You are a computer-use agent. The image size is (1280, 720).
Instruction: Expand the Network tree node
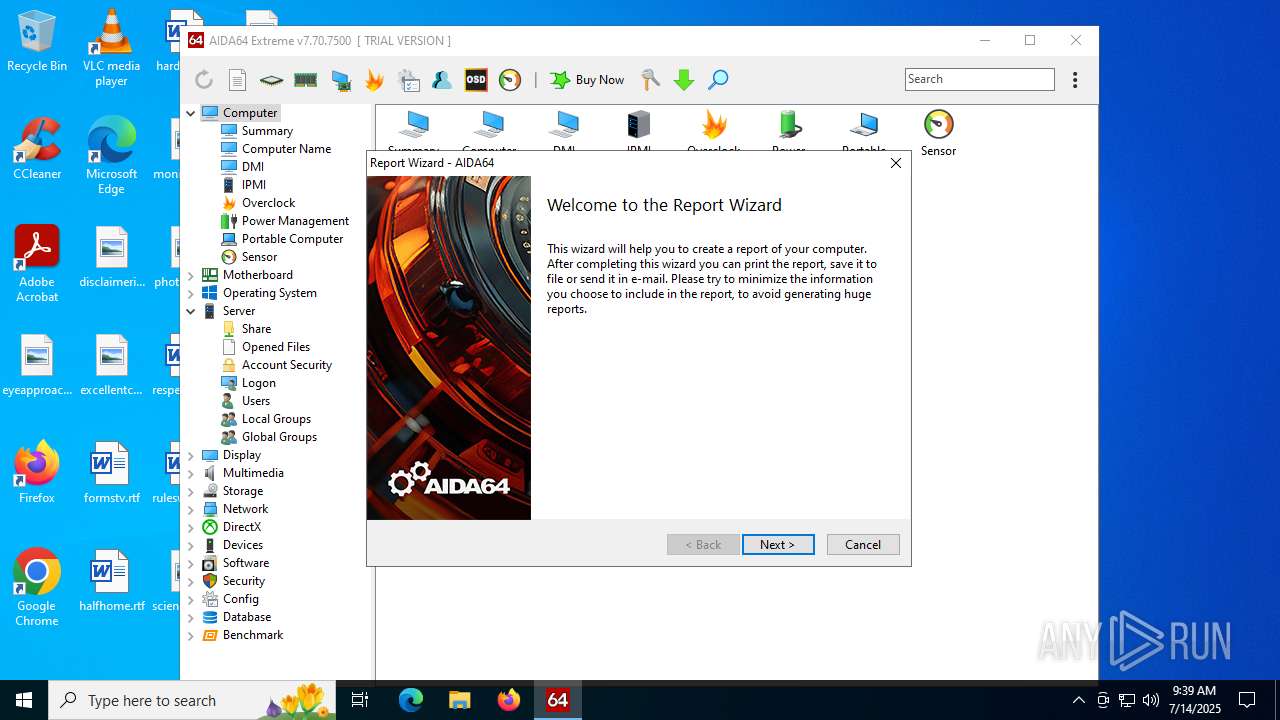click(191, 509)
